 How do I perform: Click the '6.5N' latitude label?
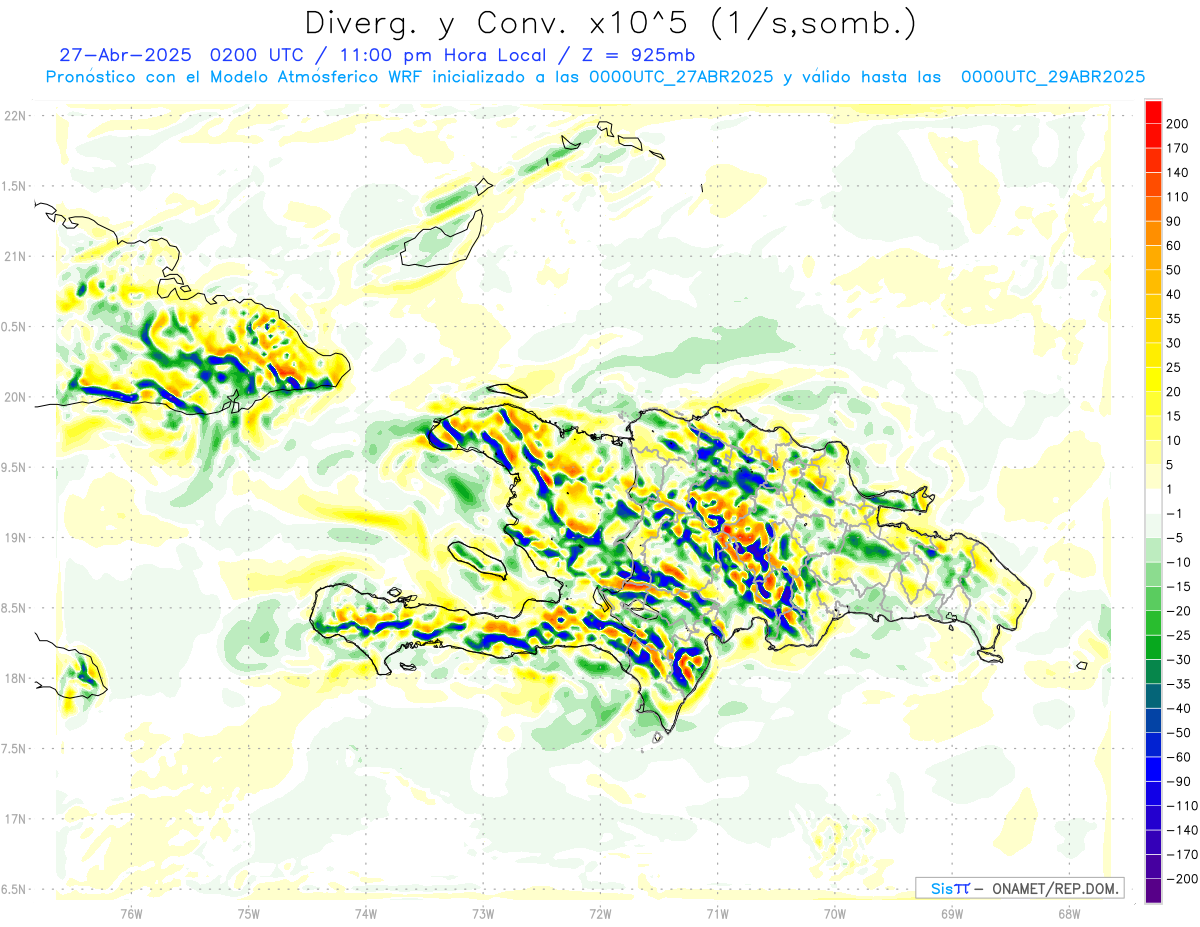[13, 889]
